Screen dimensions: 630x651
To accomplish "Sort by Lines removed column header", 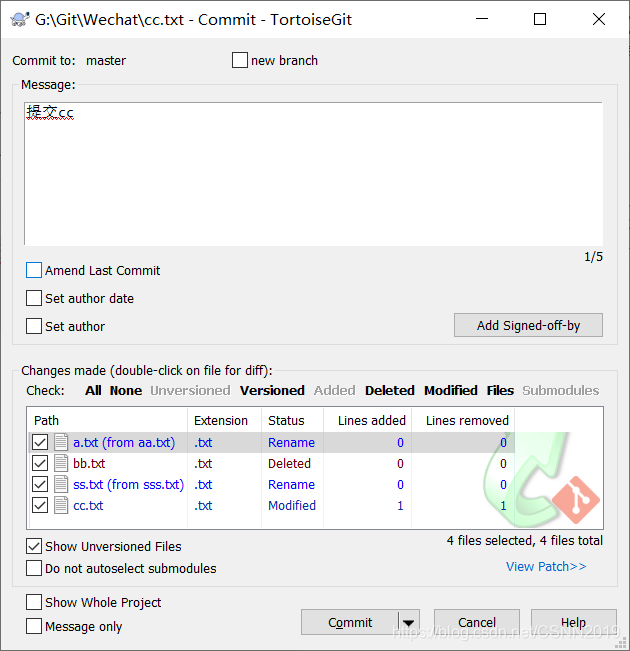I will point(463,421).
